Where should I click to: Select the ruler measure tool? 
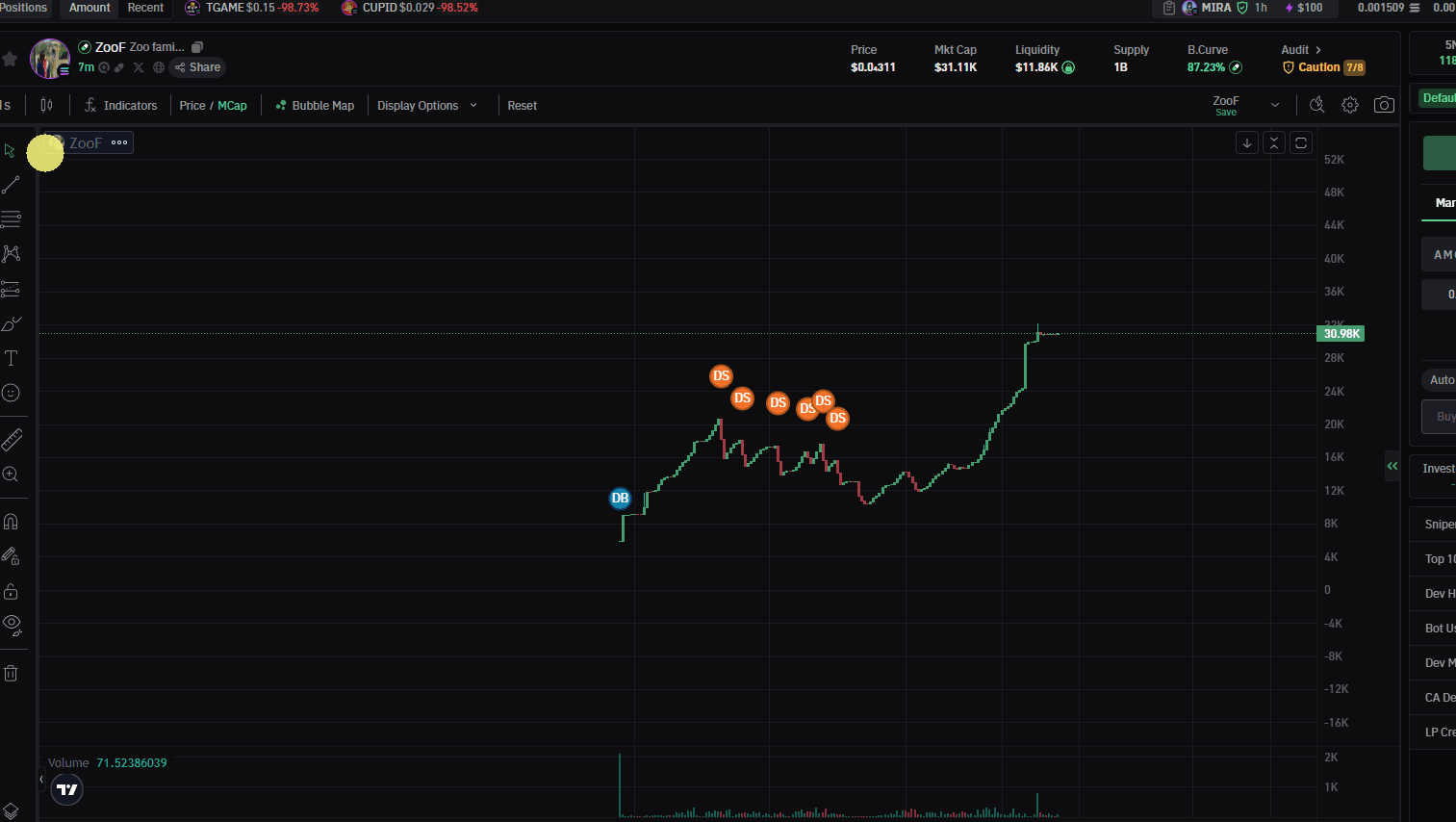(11, 440)
